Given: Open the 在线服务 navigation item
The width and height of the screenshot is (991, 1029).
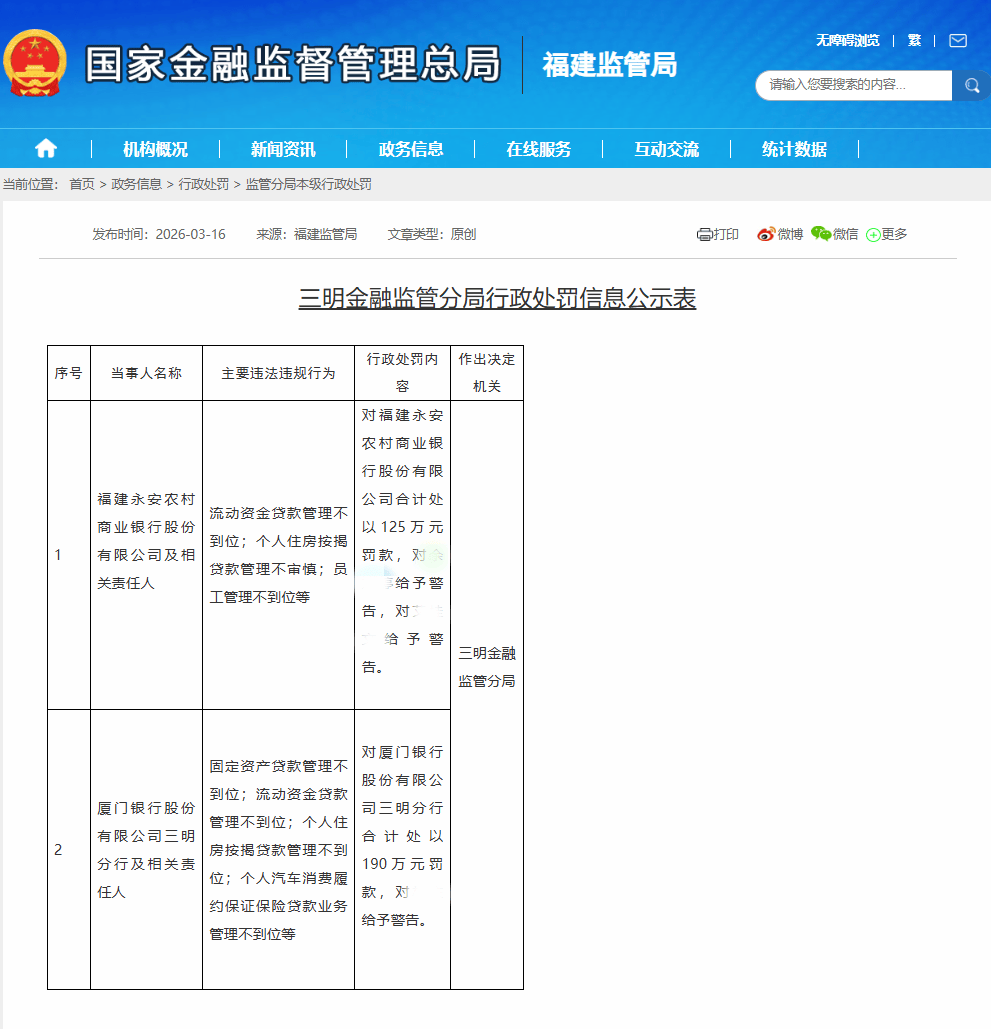Looking at the screenshot, I should tap(538, 150).
